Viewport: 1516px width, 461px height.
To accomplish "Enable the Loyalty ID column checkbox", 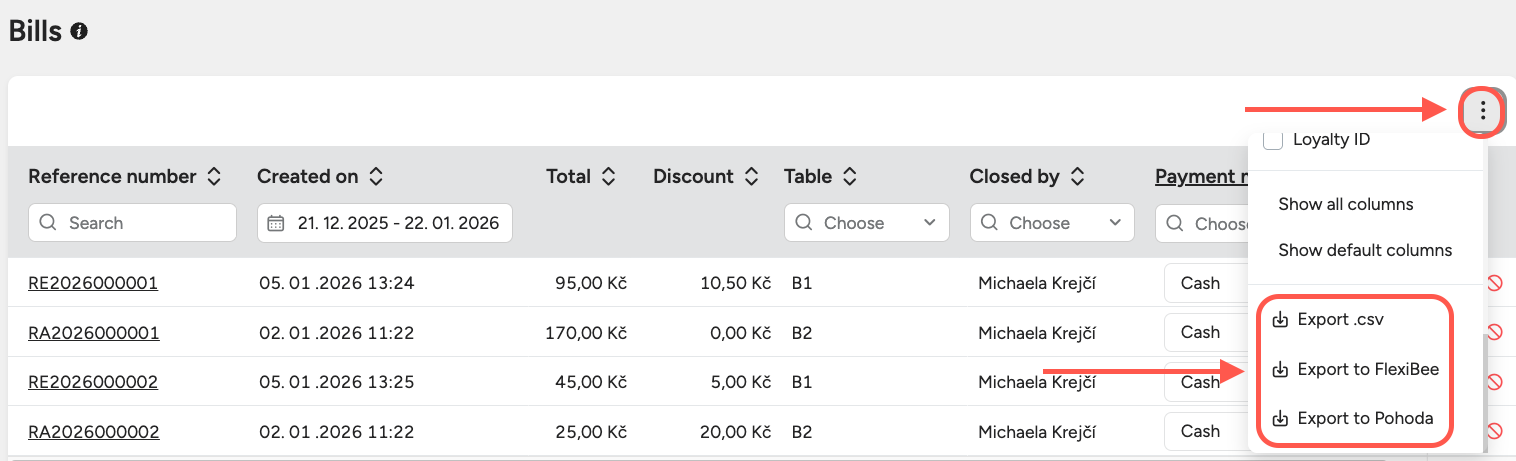I will point(1273,140).
